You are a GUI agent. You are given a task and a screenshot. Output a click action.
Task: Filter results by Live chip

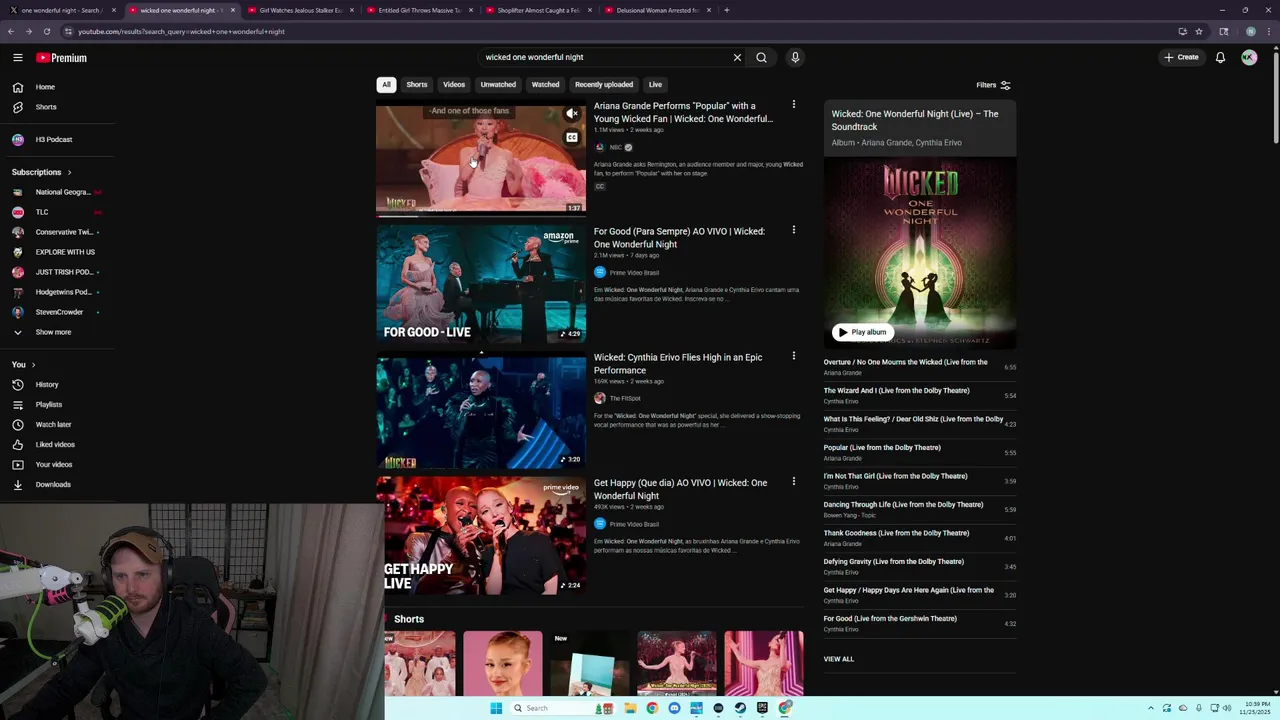pyautogui.click(x=655, y=85)
